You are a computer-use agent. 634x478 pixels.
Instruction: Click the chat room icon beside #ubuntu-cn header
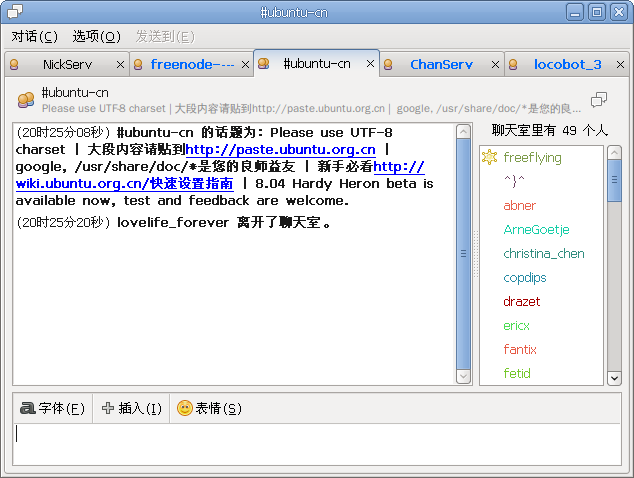[26, 100]
